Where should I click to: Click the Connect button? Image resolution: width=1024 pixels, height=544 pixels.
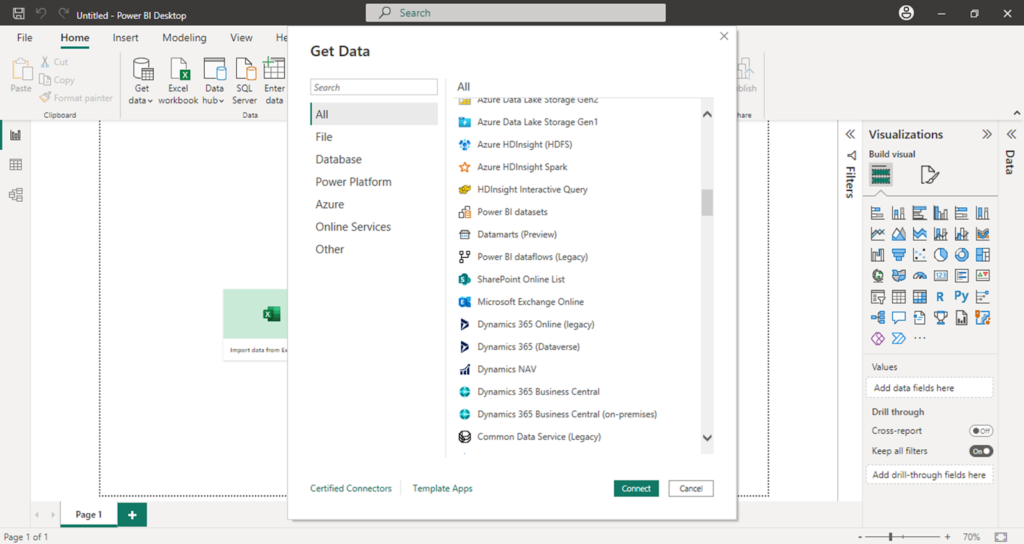(636, 488)
